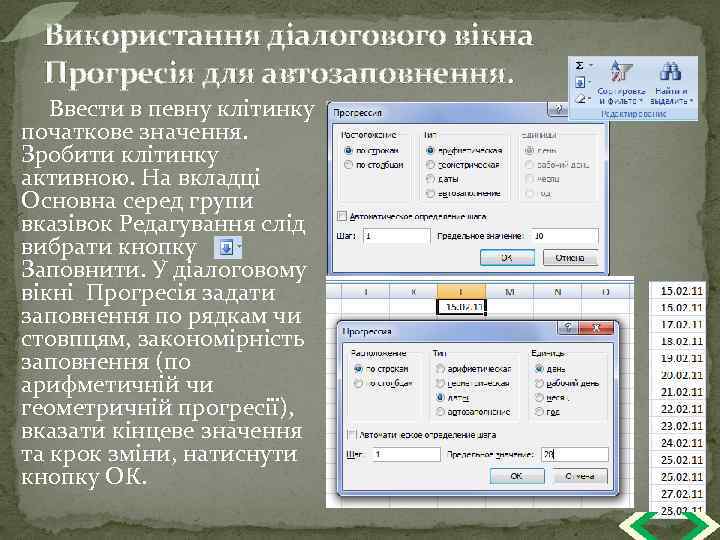Click the cell showing 24.02.11
Screen dimensions: 720x540
(x=677, y=443)
